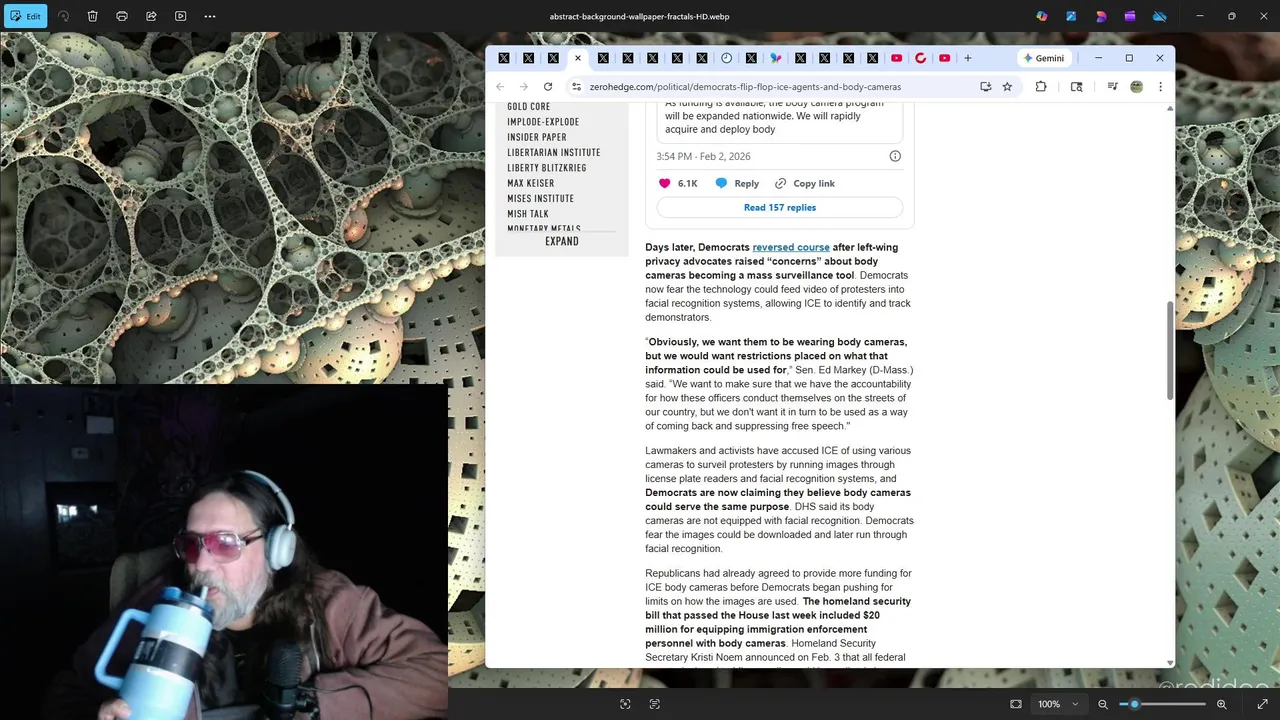Screen dimensions: 1280x720
Task: Click the Edit button in Photos
Action: (25, 16)
